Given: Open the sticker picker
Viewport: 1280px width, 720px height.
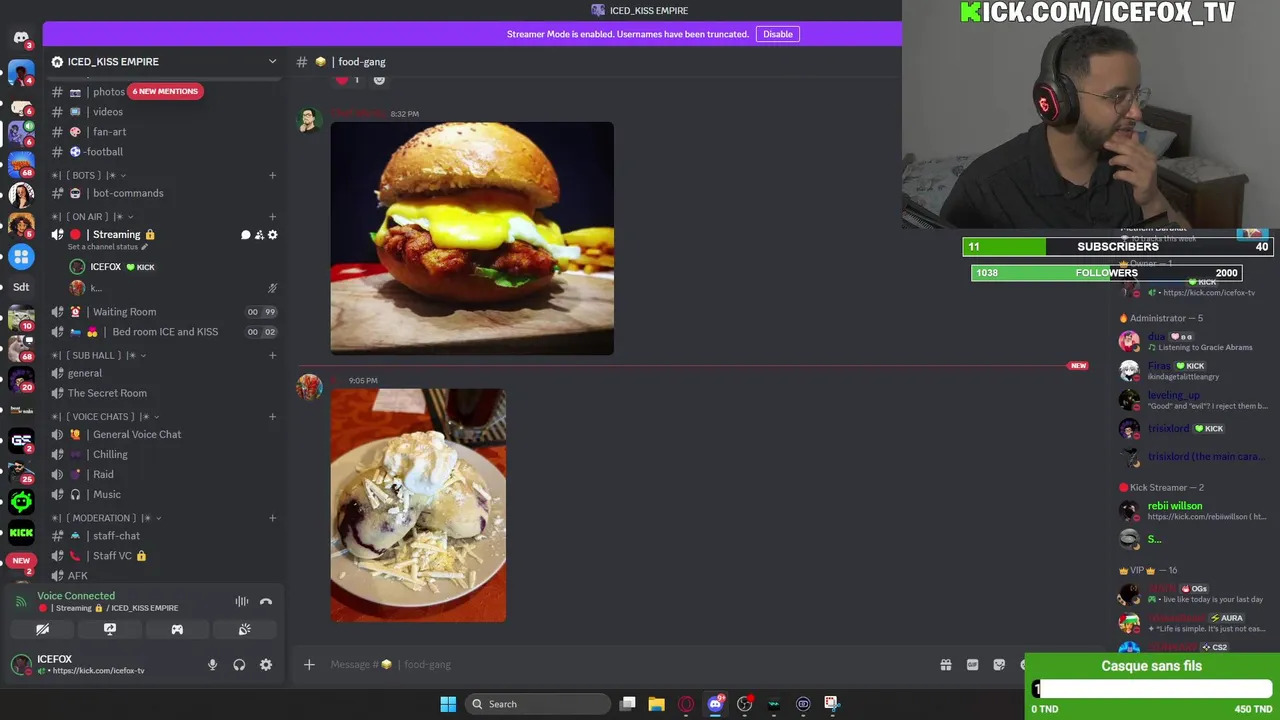Looking at the screenshot, I should point(999,664).
